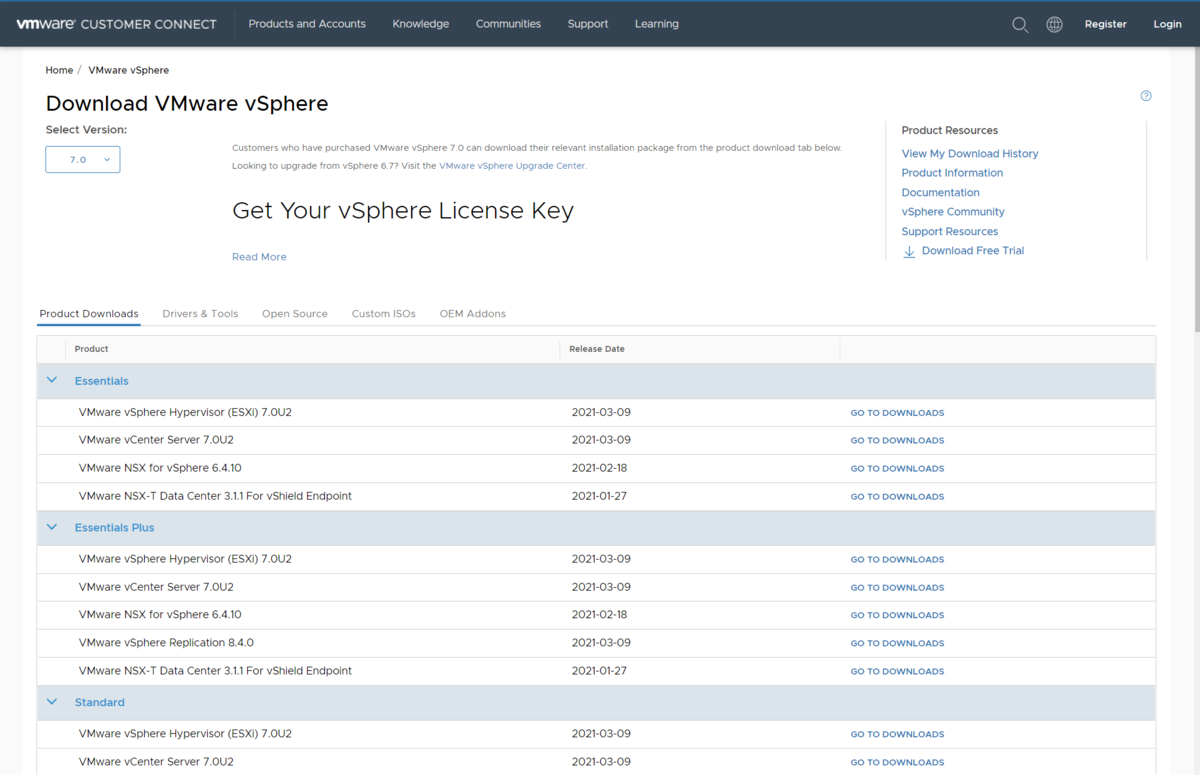This screenshot has width=1200, height=775.
Task: Click the Essentials section title
Action: pyautogui.click(x=102, y=381)
